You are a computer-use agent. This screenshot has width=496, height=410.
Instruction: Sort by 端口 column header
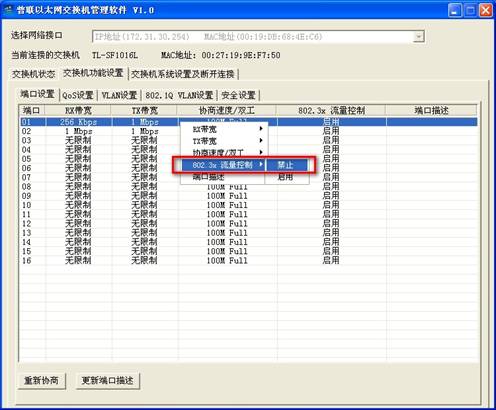click(x=32, y=110)
